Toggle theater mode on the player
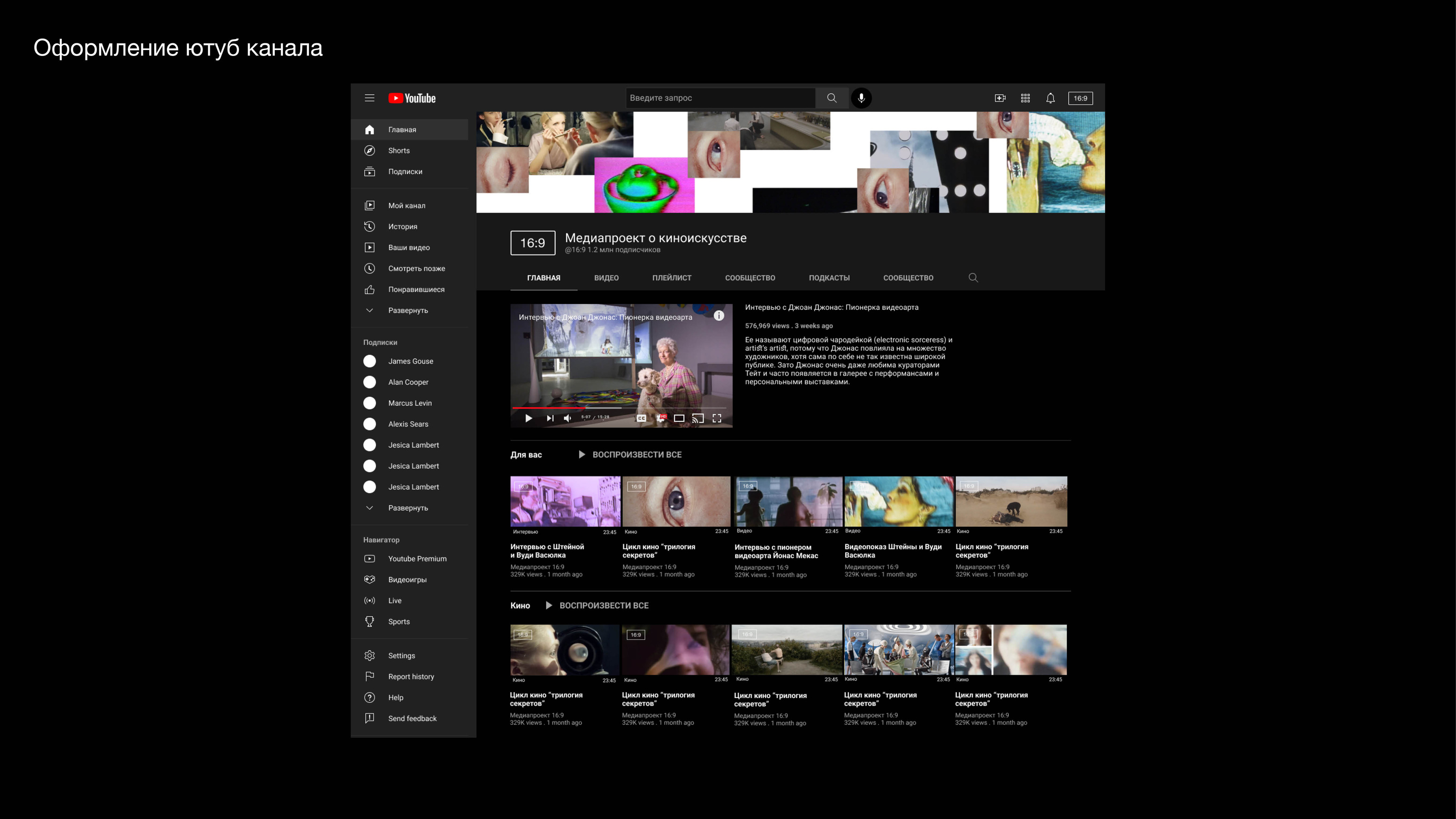1456x819 pixels. [679, 418]
